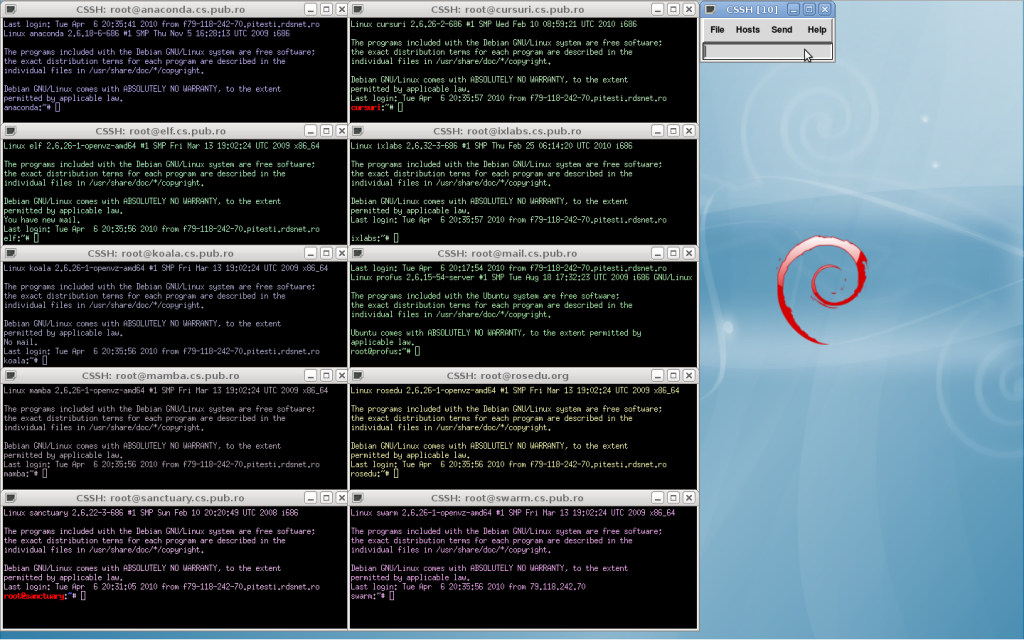Open the Help menu in CSSH window
Screen dimensions: 1024x640
point(816,29)
